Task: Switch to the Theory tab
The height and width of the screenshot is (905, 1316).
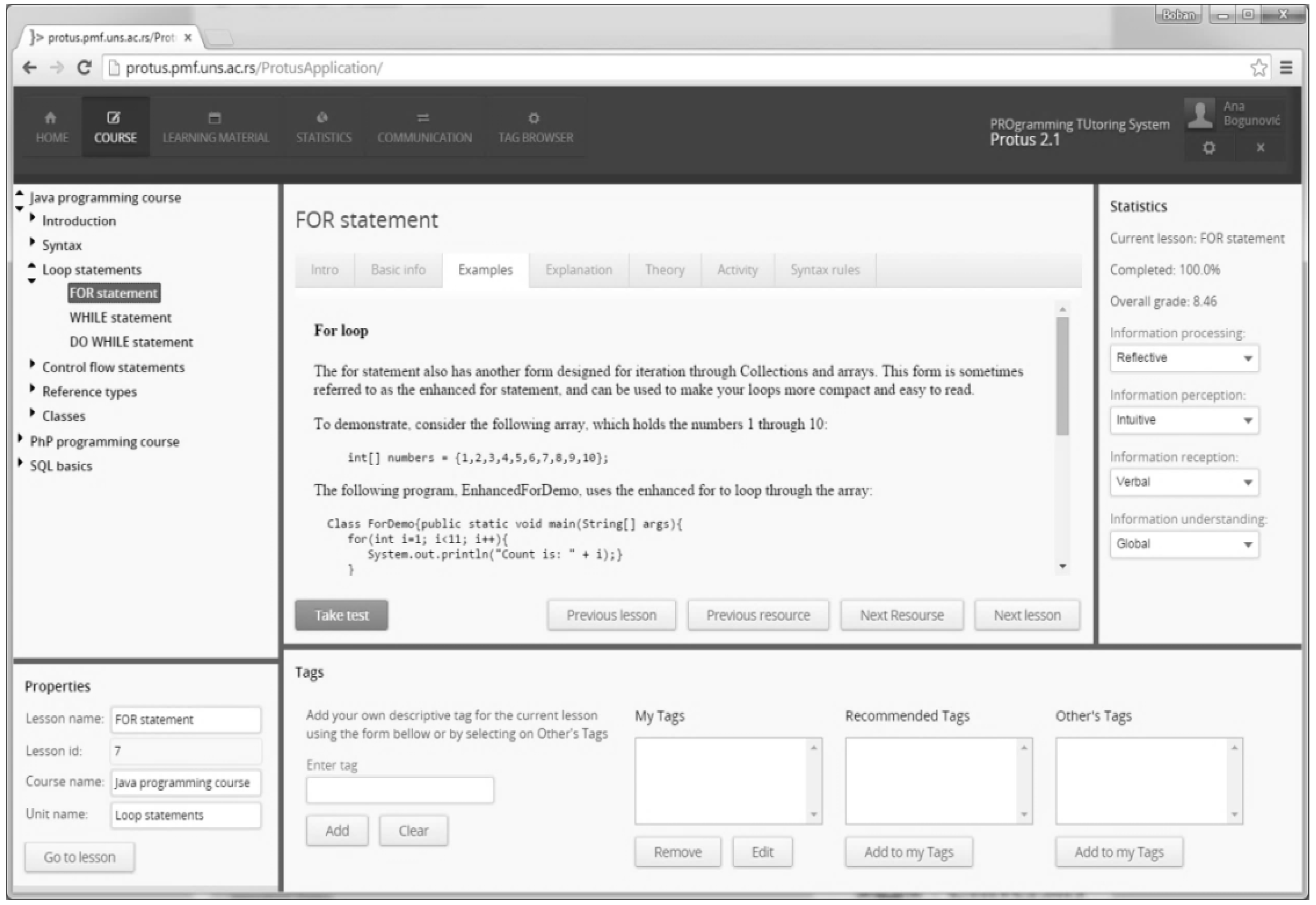Action: (x=664, y=270)
